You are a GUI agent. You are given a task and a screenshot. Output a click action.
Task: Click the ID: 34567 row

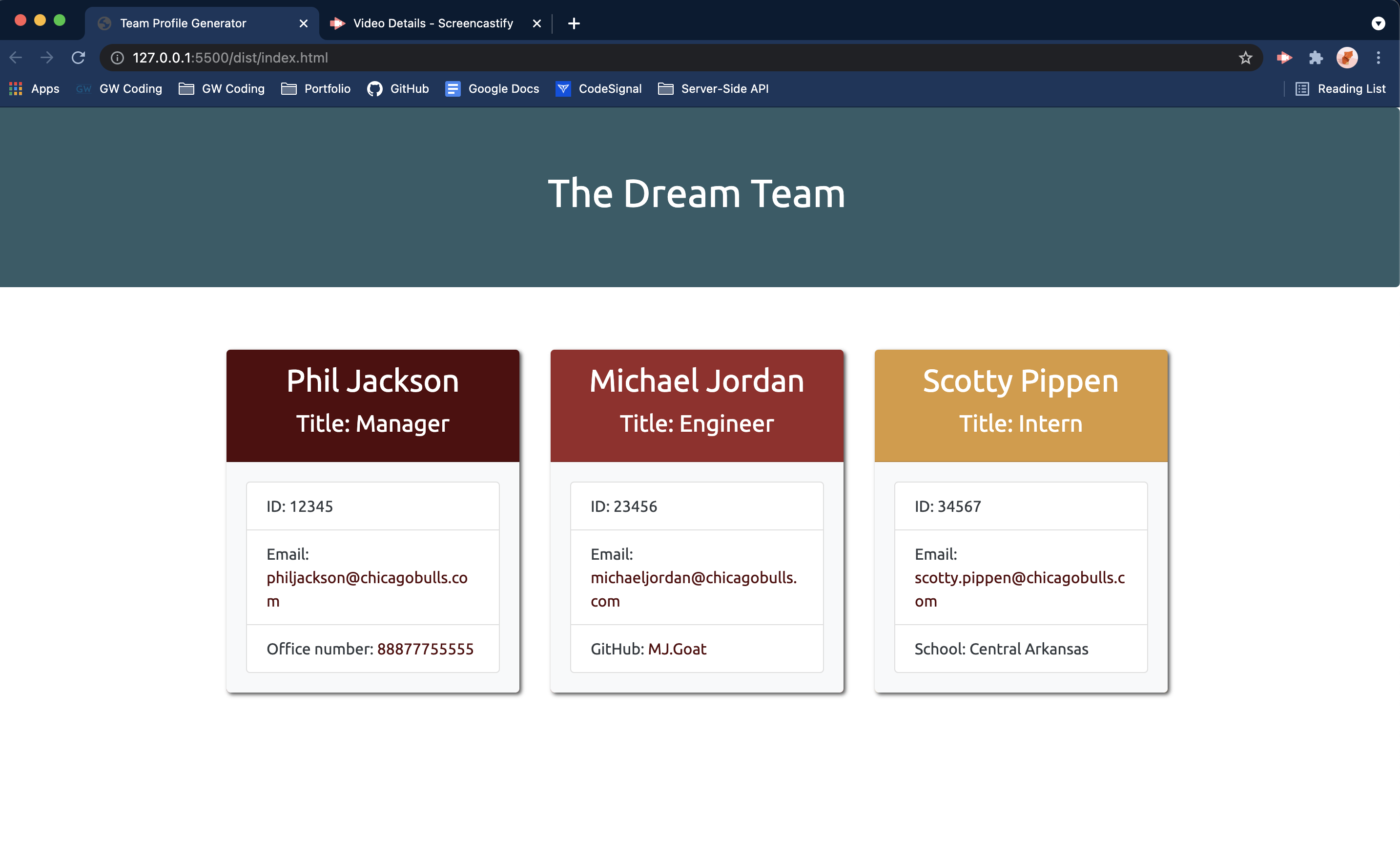(1021, 506)
